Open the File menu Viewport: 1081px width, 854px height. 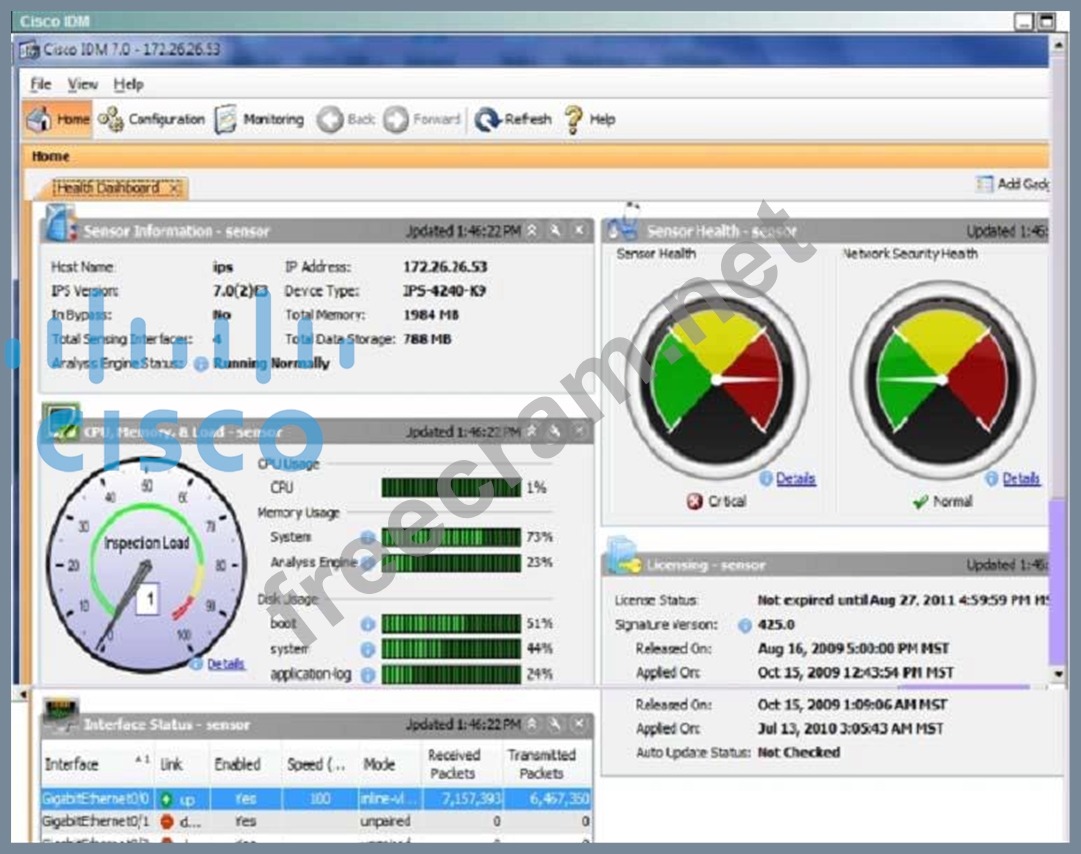tap(40, 84)
